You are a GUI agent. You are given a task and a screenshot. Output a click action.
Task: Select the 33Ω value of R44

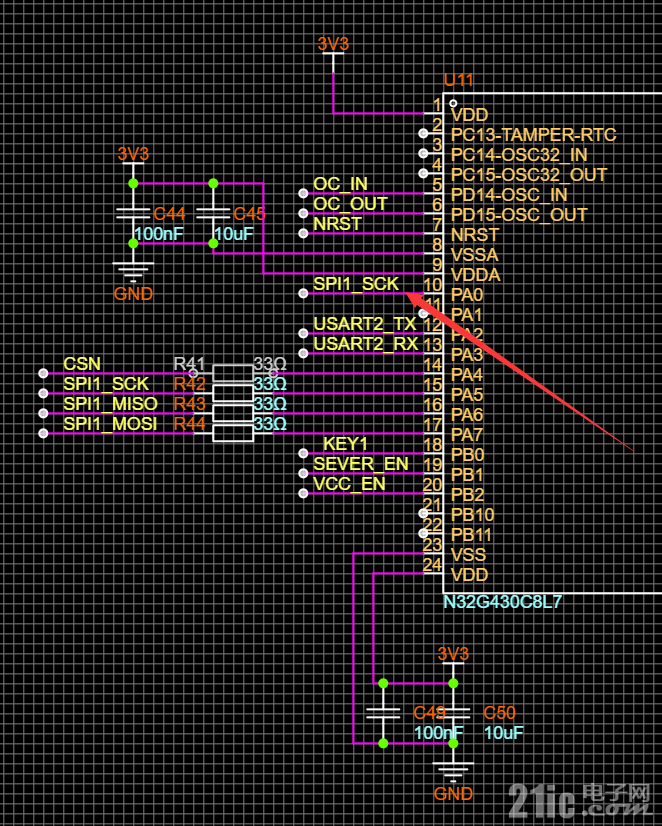(x=270, y=424)
